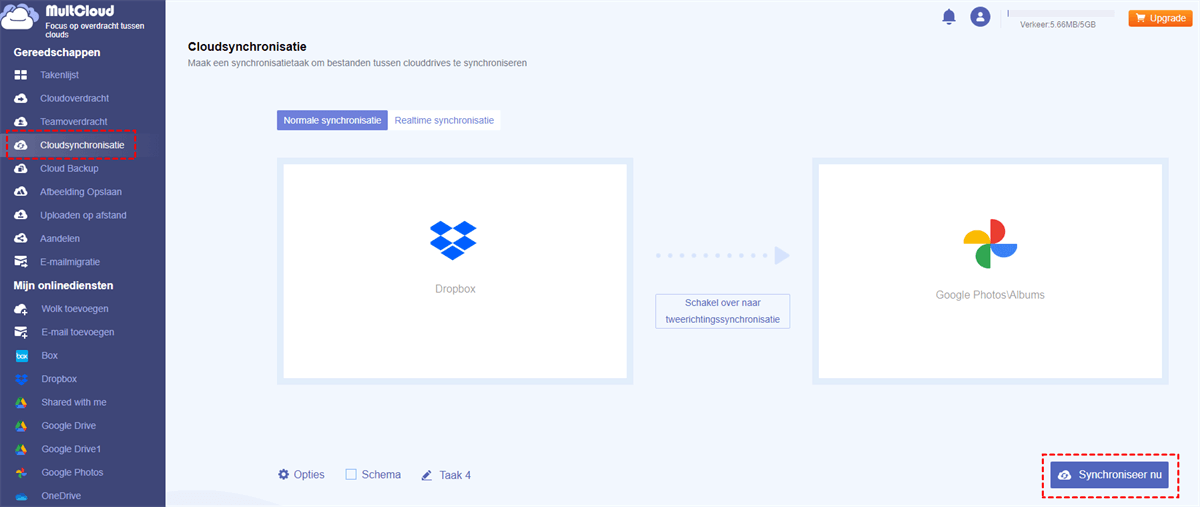Click the MultCloud logo icon
Image resolution: width=1200 pixels, height=507 pixels.
(x=21, y=19)
